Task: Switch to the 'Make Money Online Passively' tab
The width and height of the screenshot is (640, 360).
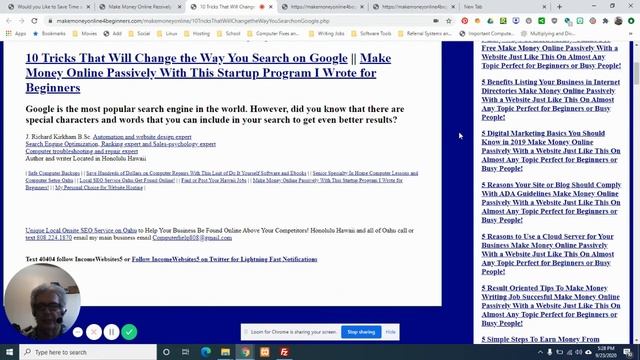Action: 140,7
